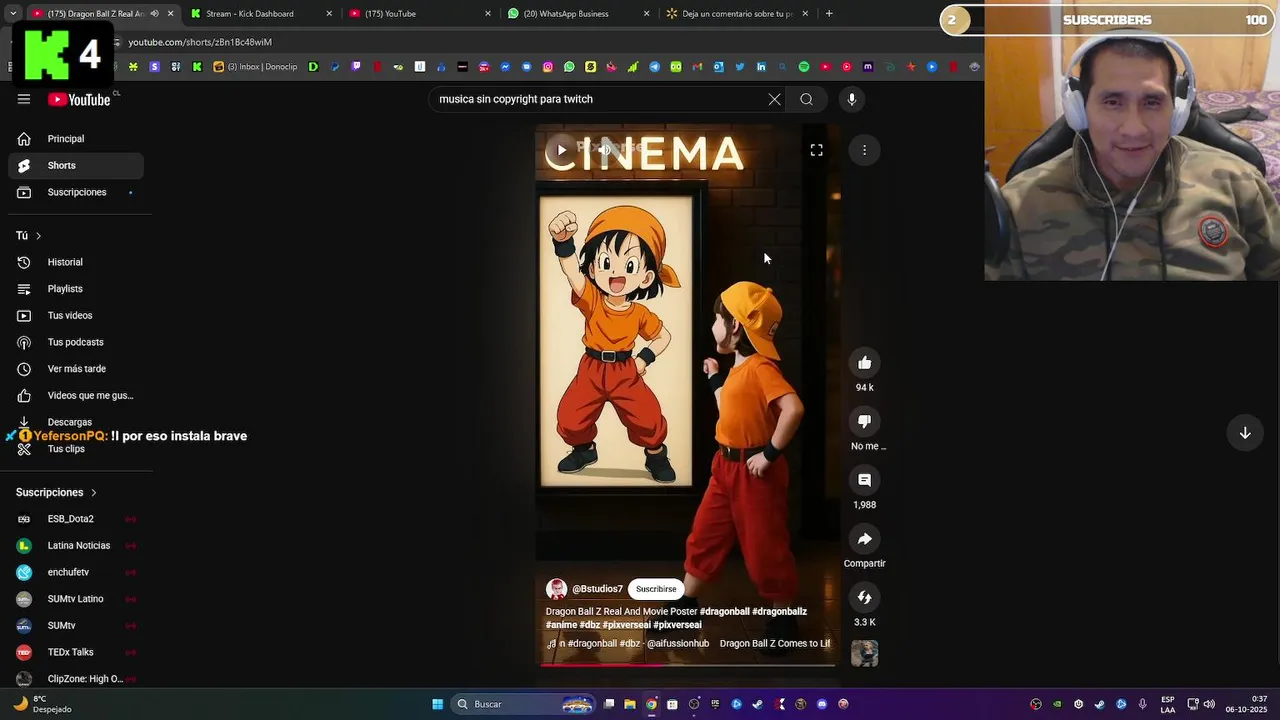Screen dimensions: 1280x720
Task: Switch to WhatsApp Business tab
Action: pyautogui.click(x=579, y=14)
